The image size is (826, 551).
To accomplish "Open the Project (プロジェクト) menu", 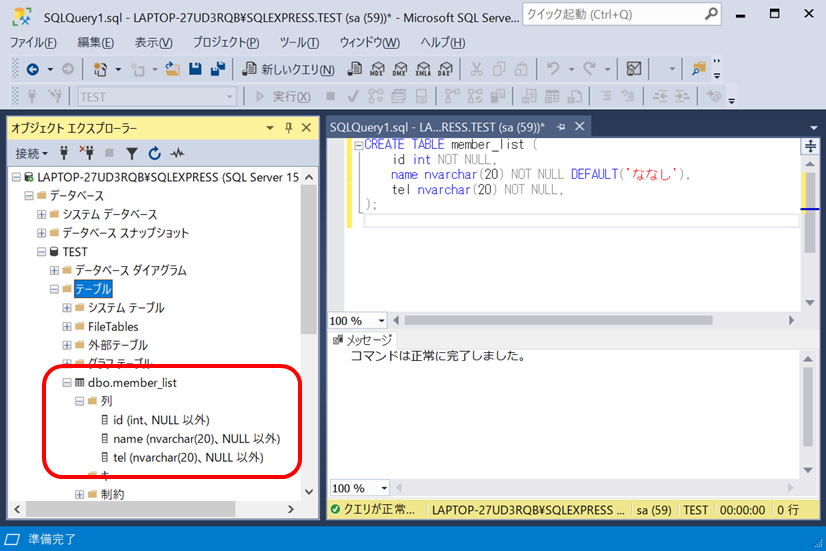I will pyautogui.click(x=226, y=43).
